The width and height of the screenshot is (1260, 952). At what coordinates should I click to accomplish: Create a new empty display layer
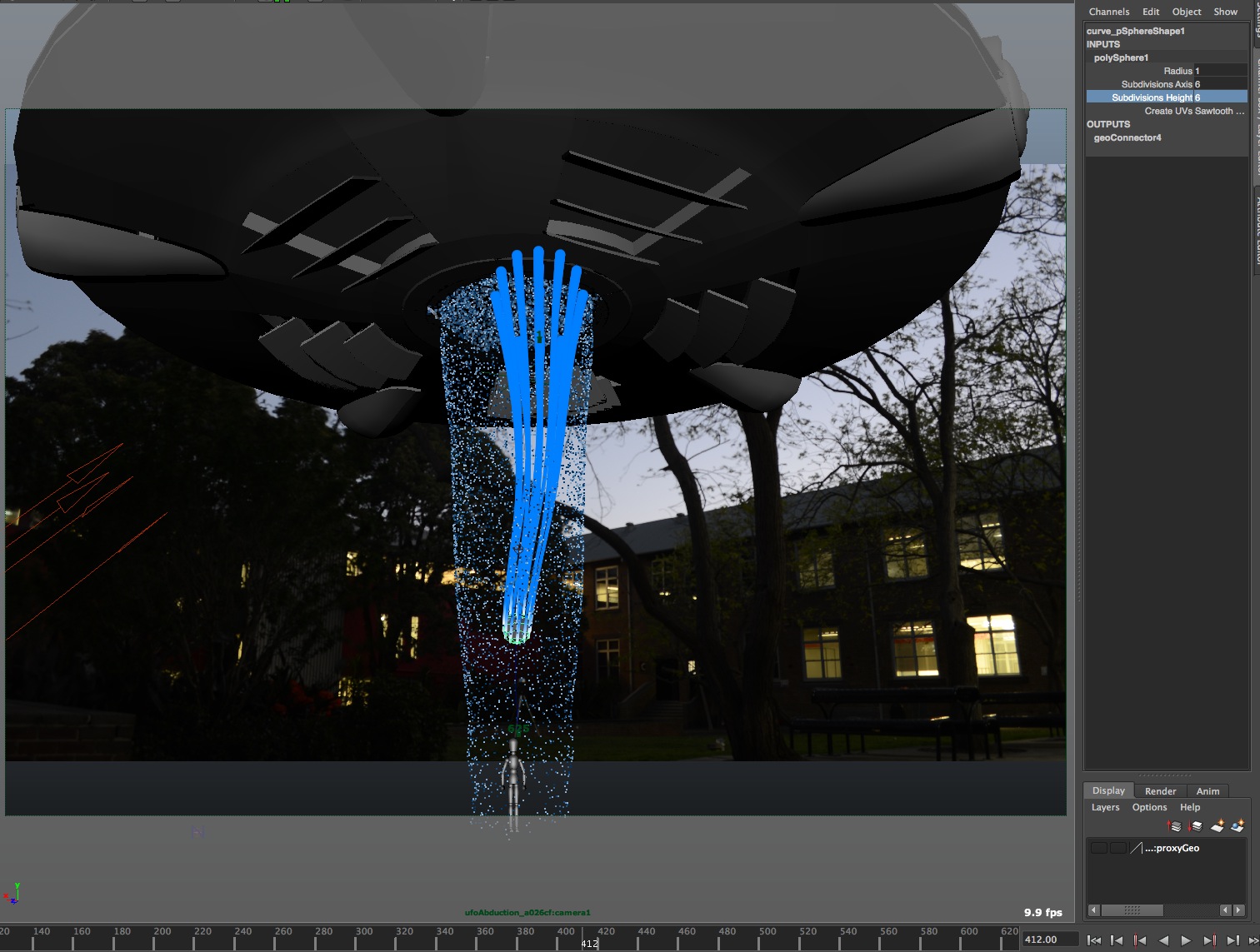pos(1217,826)
